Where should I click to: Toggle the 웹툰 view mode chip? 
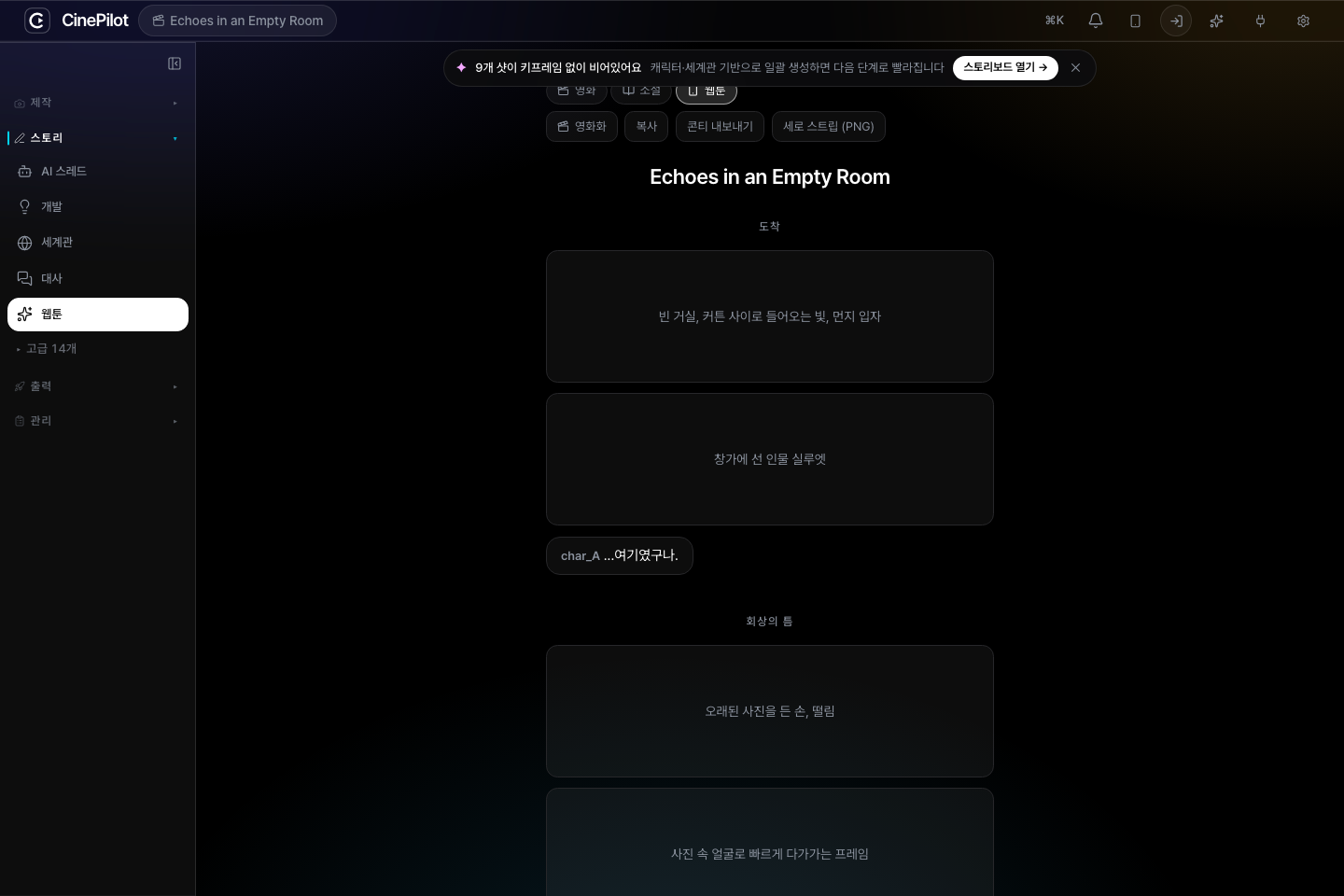coord(707,91)
